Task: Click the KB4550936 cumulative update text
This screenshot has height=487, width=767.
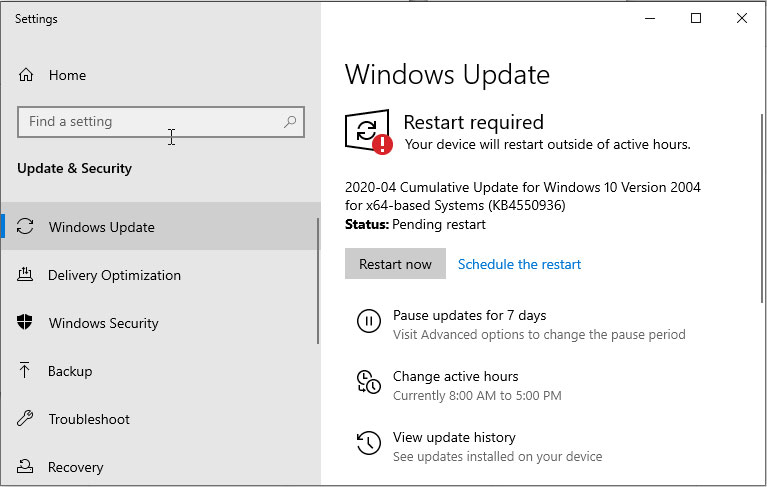Action: 522,196
